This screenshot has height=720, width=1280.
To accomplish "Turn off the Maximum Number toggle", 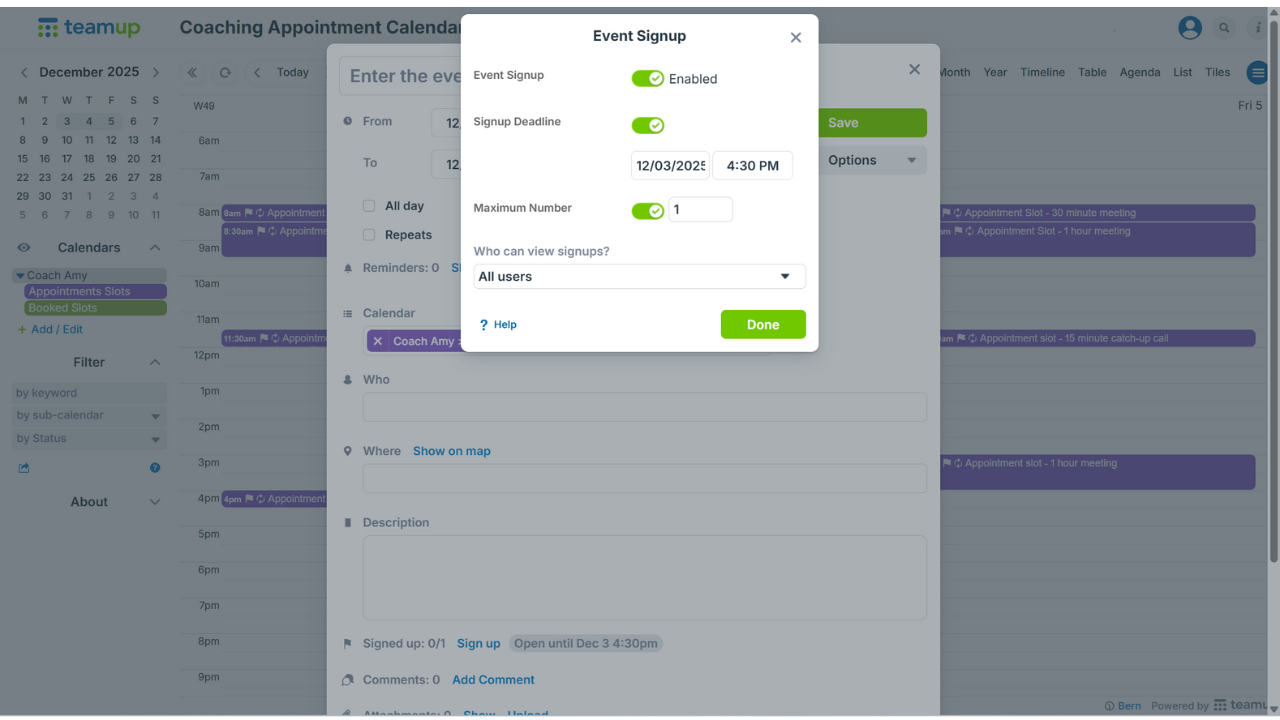I will click(648, 211).
